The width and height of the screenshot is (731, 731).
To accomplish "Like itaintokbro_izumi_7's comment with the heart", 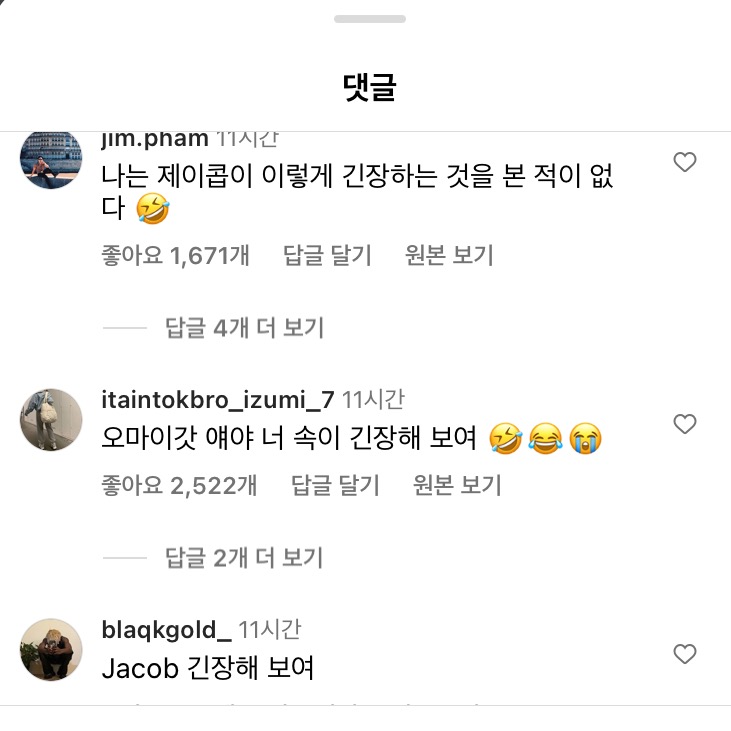I will [x=684, y=425].
